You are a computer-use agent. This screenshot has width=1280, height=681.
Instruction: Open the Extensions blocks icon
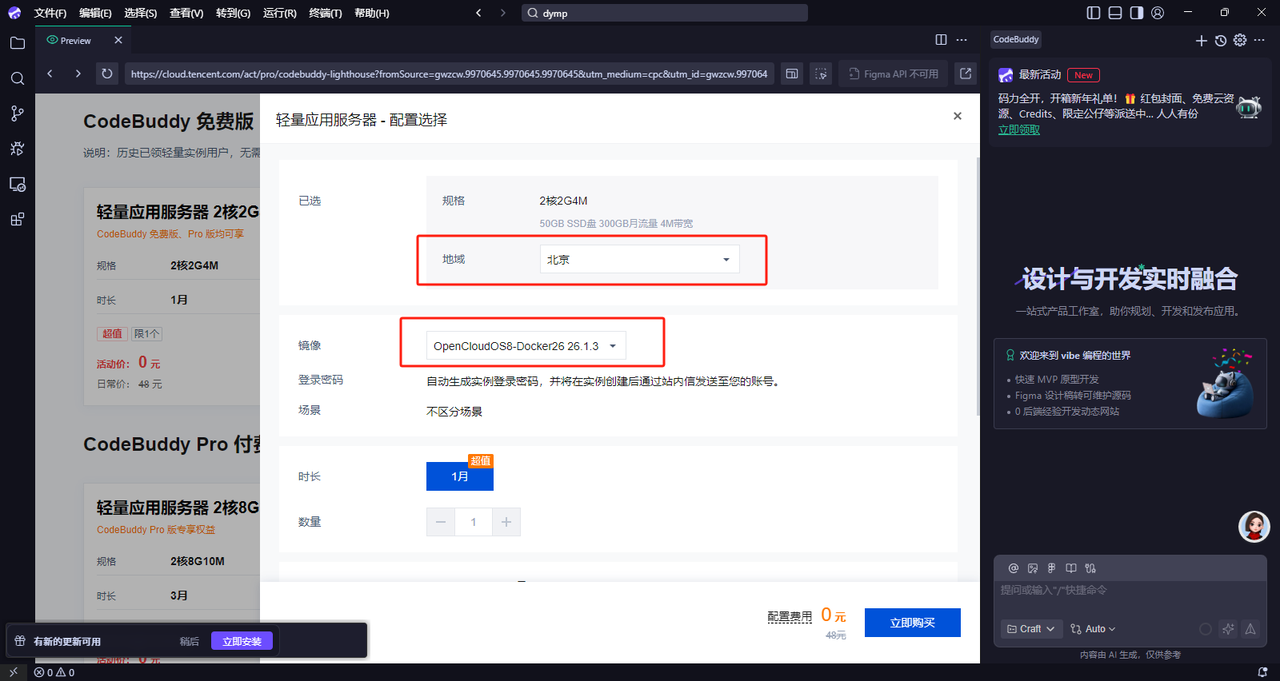click(x=17, y=219)
